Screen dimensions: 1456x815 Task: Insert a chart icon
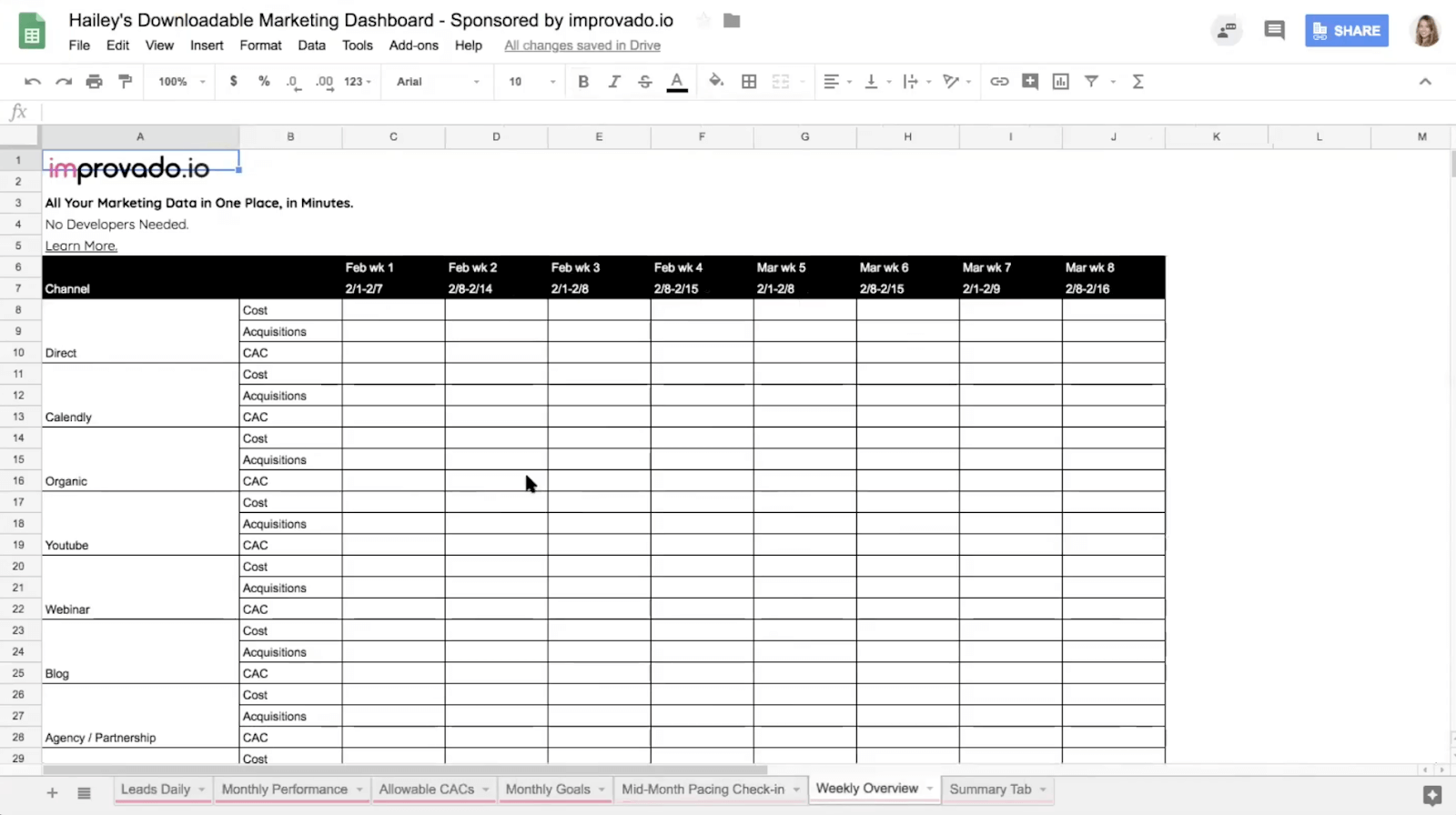[1061, 82]
